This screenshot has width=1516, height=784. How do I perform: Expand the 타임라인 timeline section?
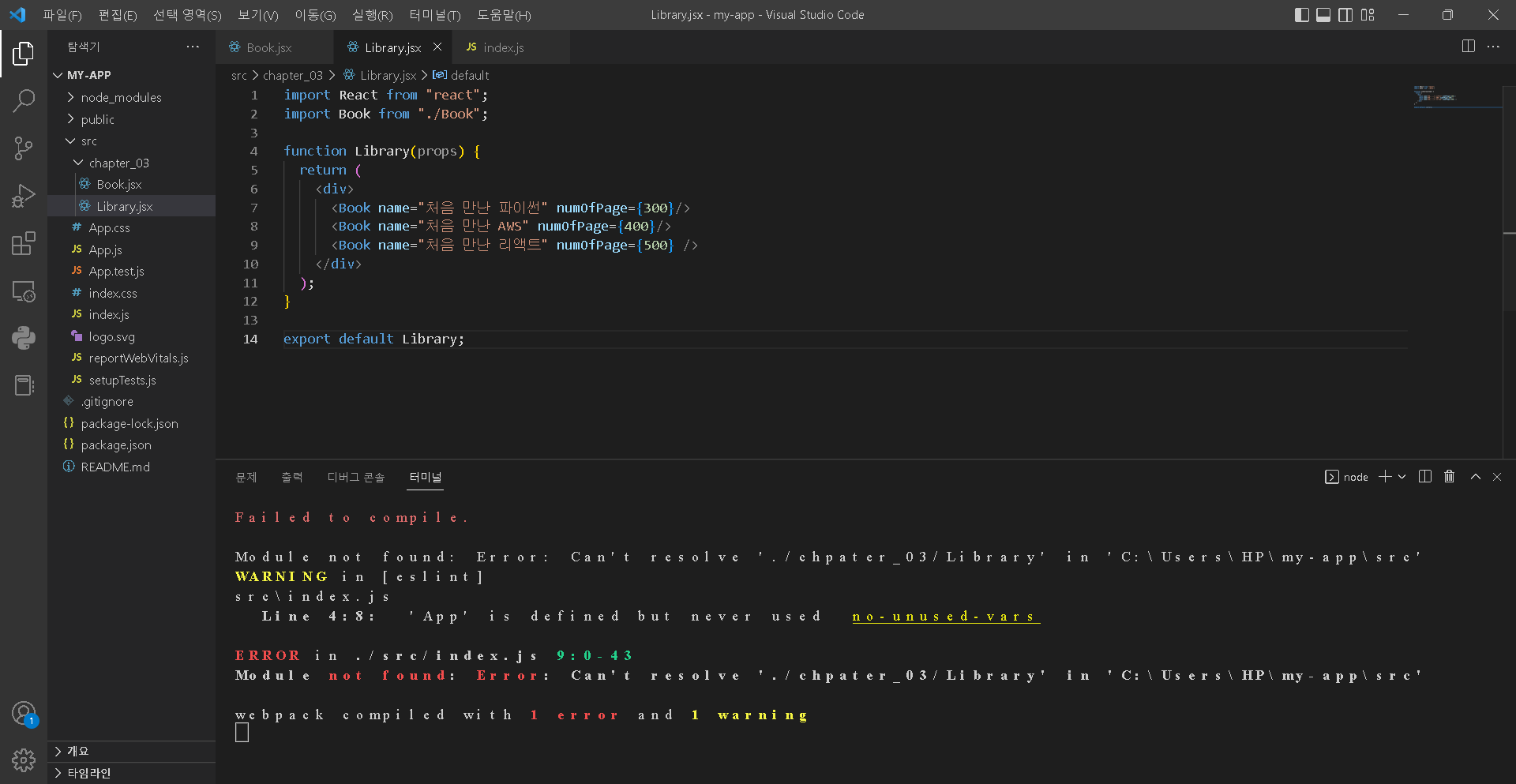[x=131, y=773]
